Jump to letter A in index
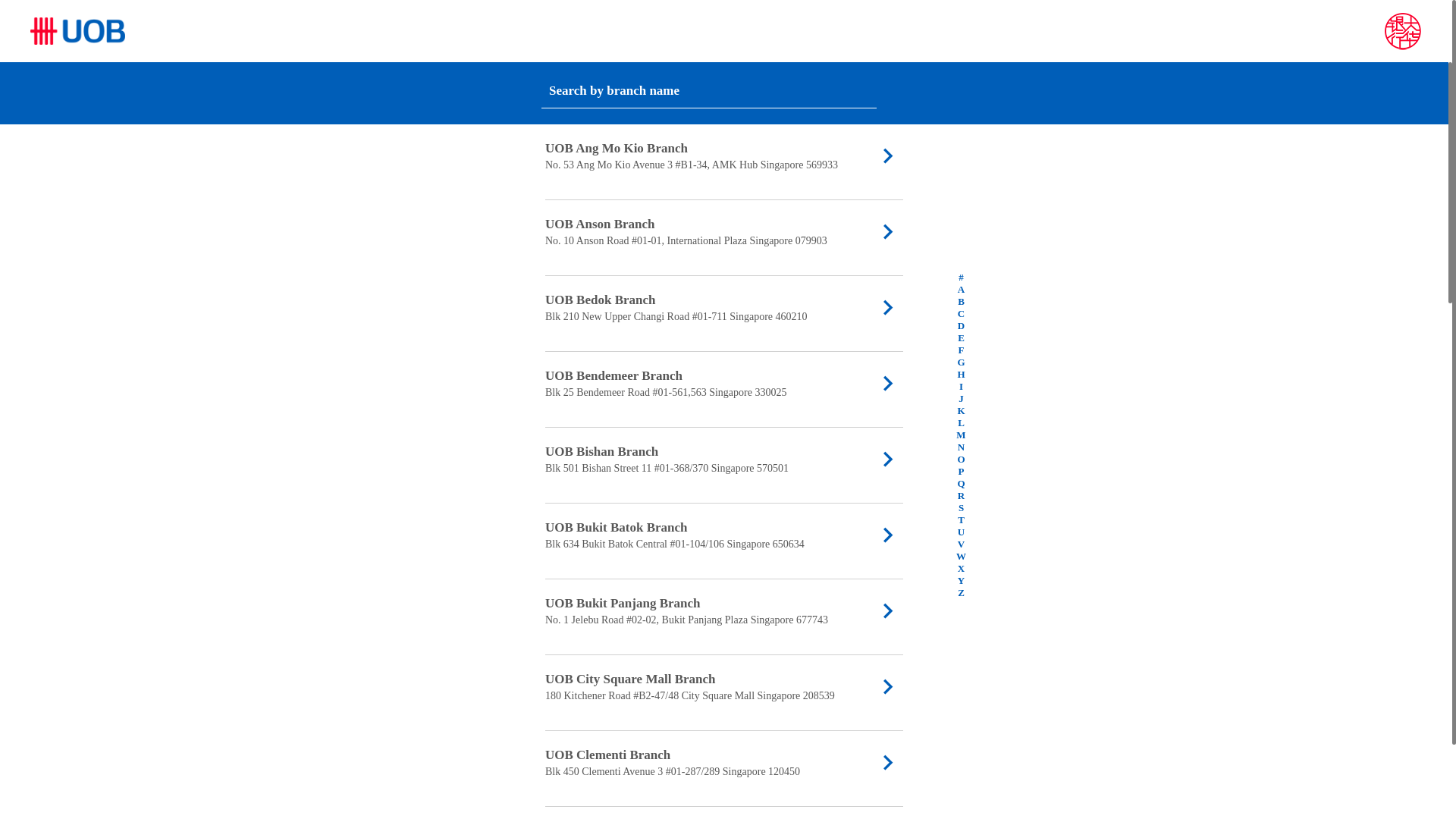 [x=961, y=290]
